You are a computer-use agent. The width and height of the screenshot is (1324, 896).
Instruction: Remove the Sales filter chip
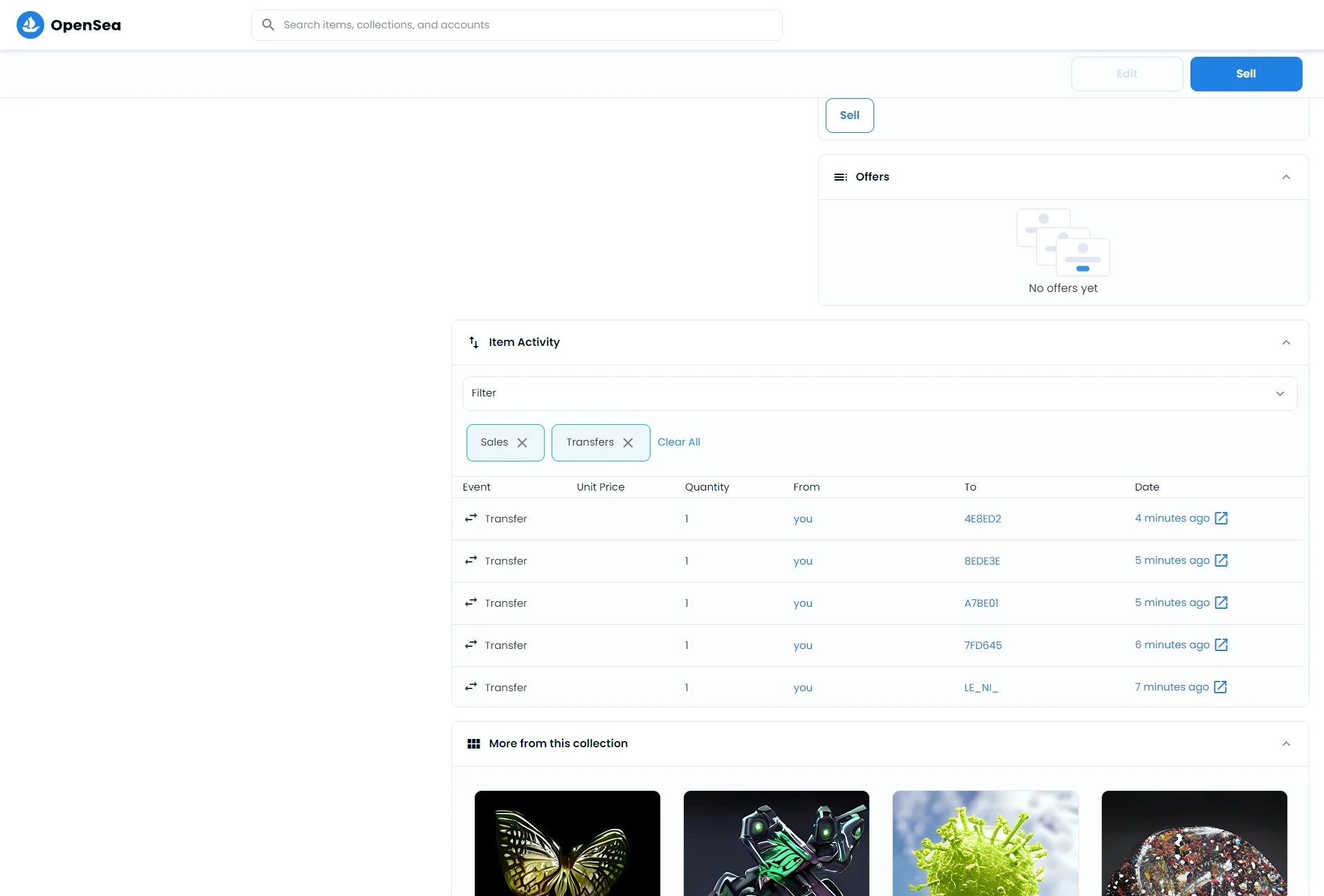coord(522,443)
